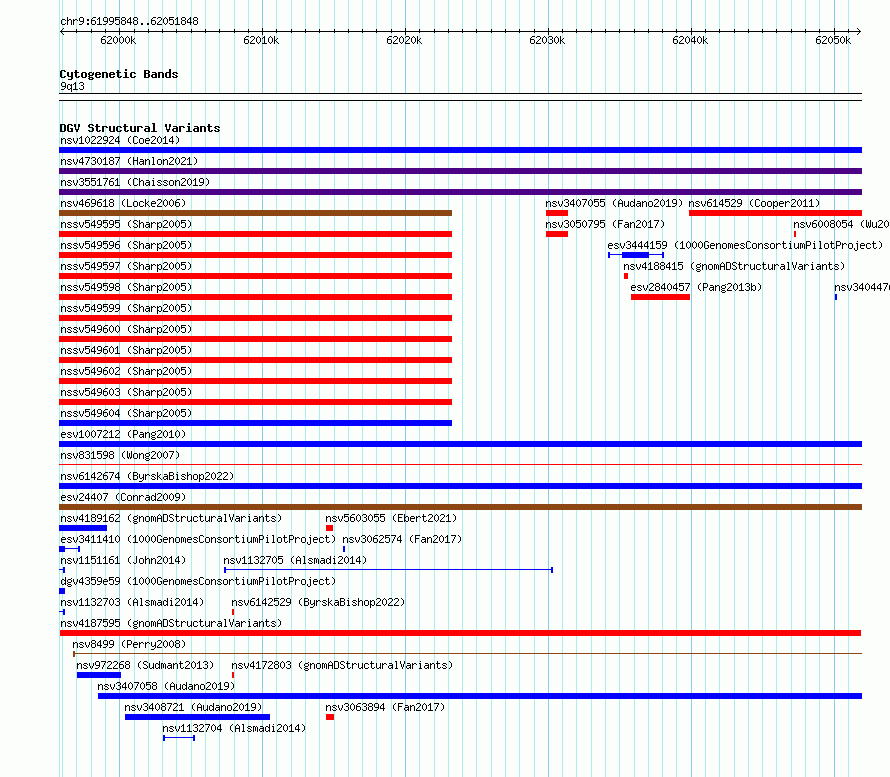
Task: Click nssv549596 (Sharp2005) label
Action: [126, 245]
